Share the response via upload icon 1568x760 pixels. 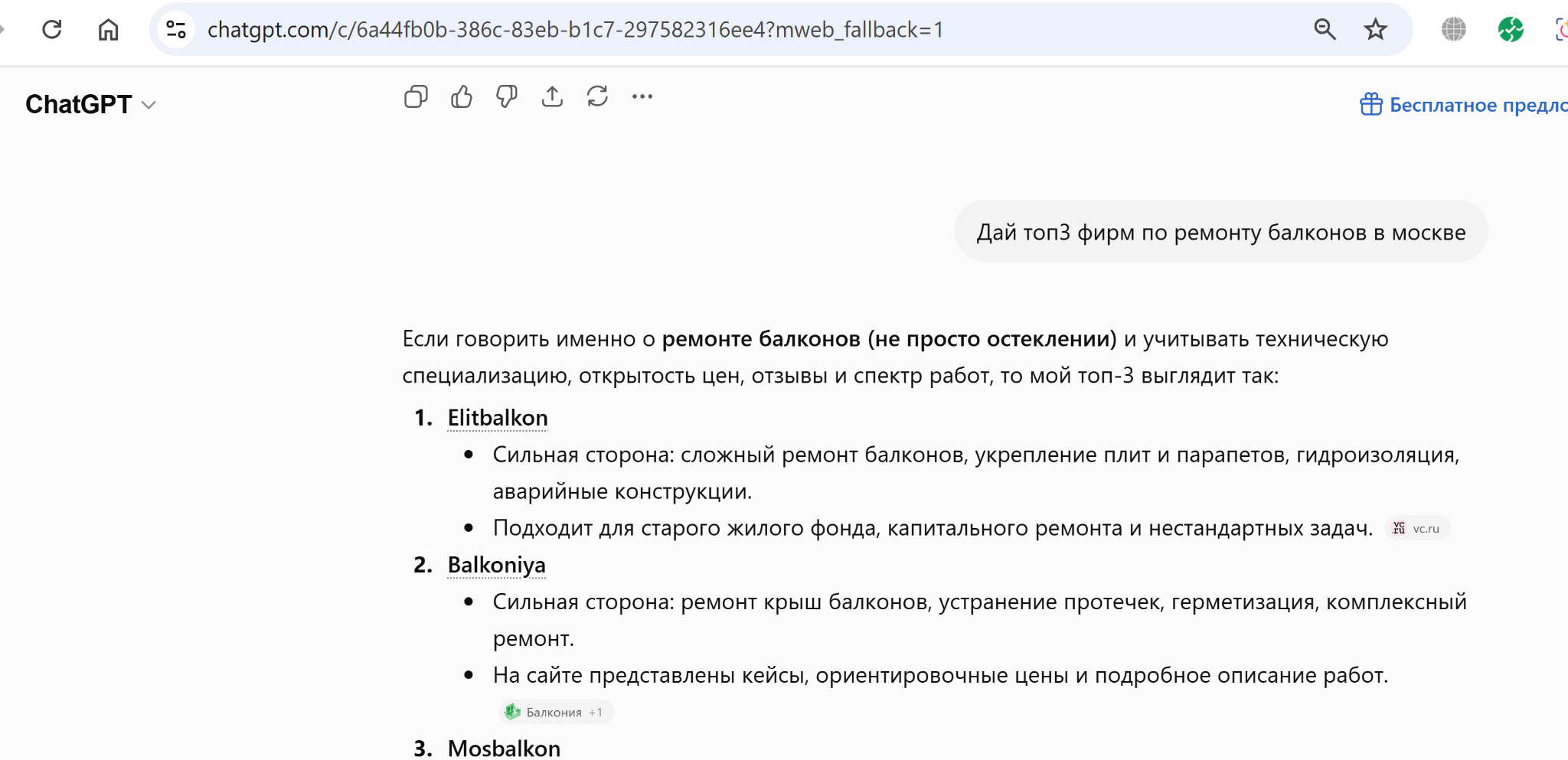pos(552,96)
